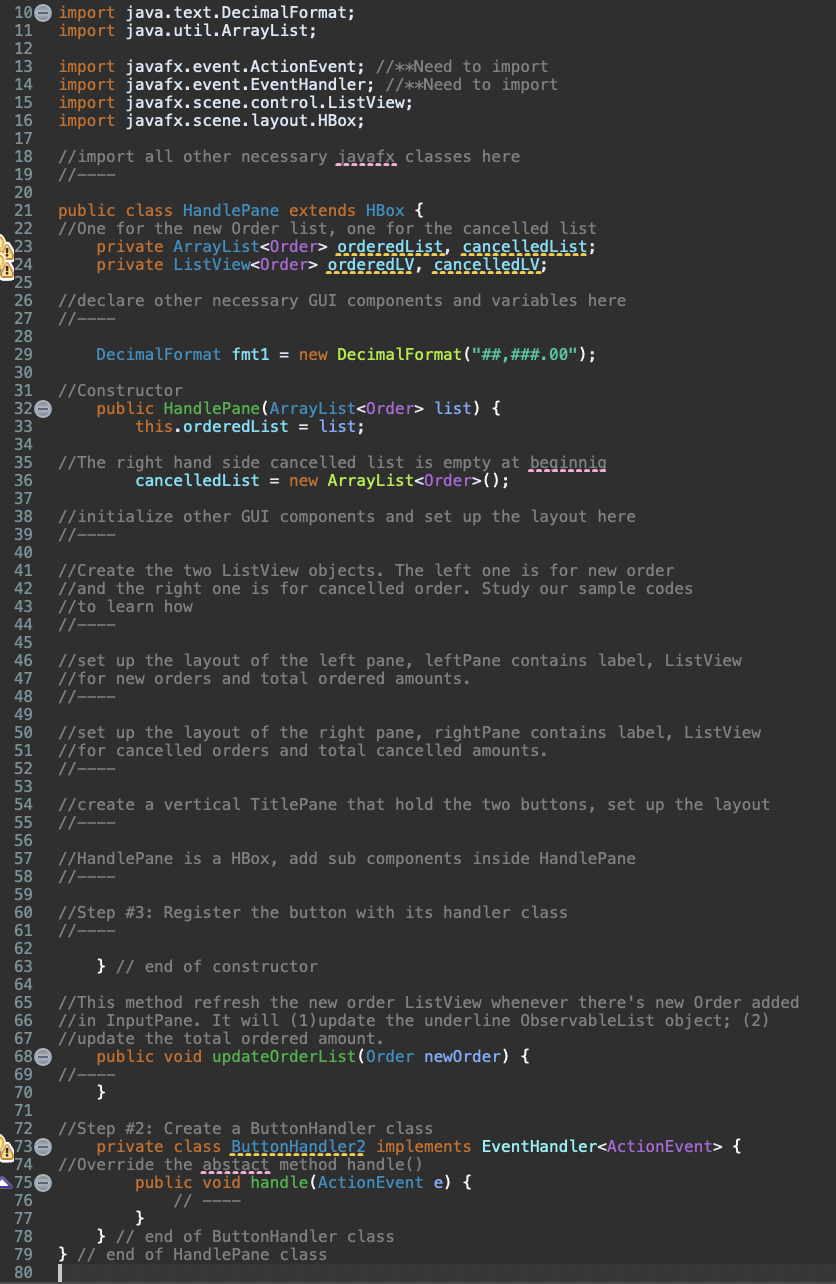
Task: Click the ButtonHandler2 class name on line 73
Action: coord(297,1146)
